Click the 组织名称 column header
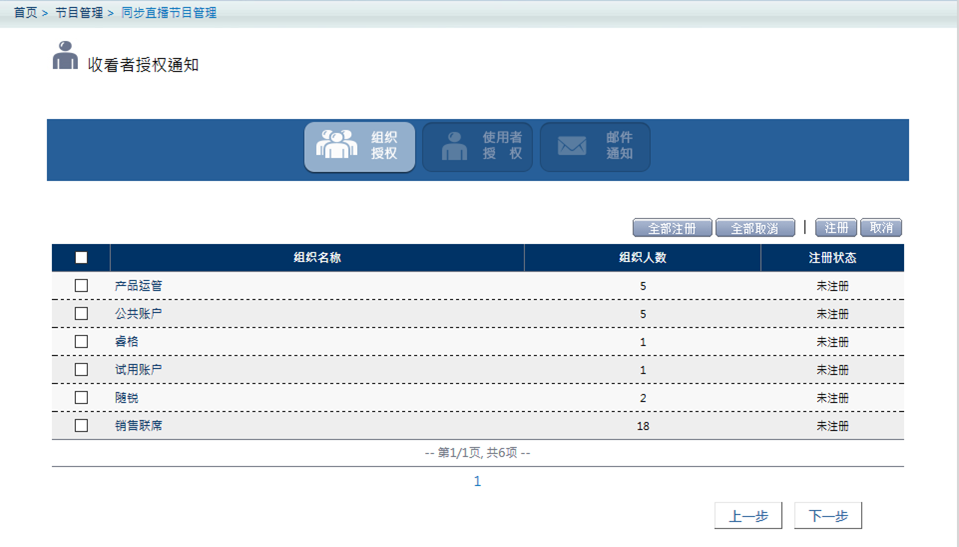Viewport: 959px width, 547px height. click(x=317, y=258)
